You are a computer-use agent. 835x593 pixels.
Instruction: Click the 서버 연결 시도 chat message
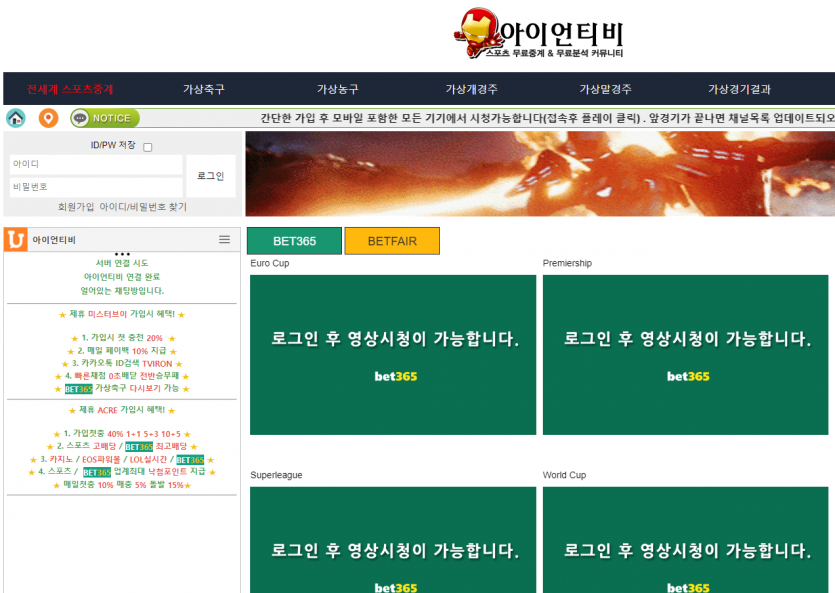[x=122, y=263]
